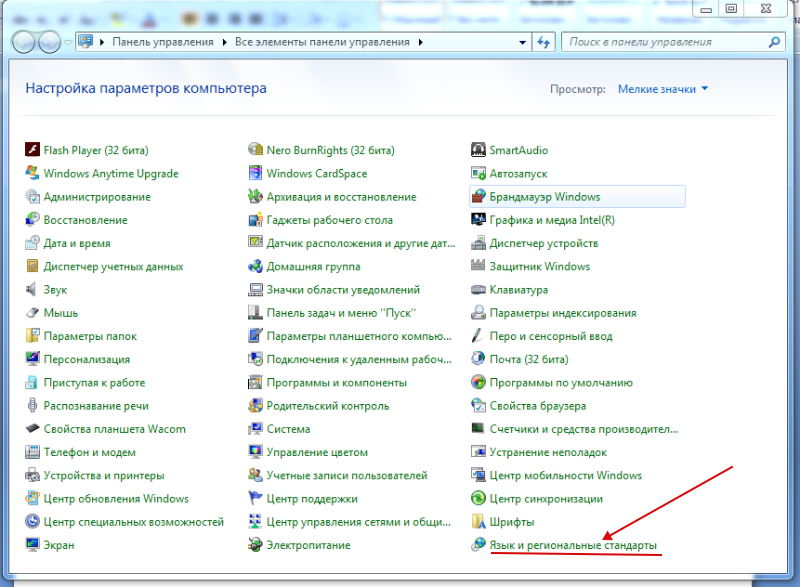Open the Брандмауэр Windows icon

(478, 196)
